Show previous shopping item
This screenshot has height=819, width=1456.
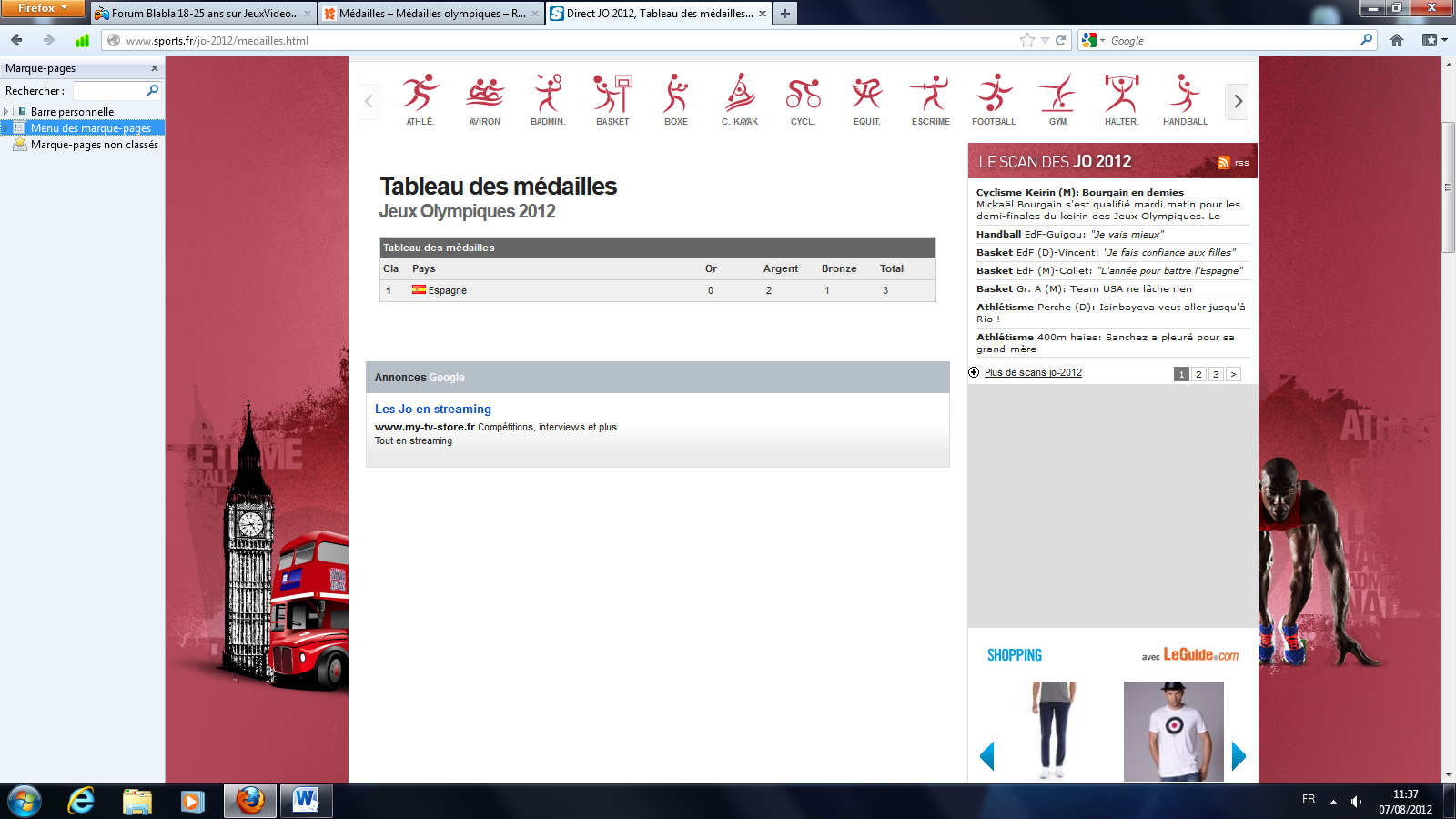pyautogui.click(x=986, y=756)
